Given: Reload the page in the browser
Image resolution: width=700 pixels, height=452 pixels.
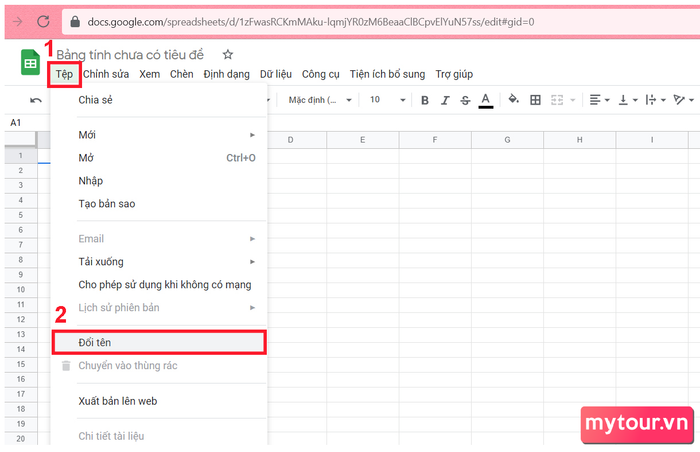Looking at the screenshot, I should [x=43, y=21].
